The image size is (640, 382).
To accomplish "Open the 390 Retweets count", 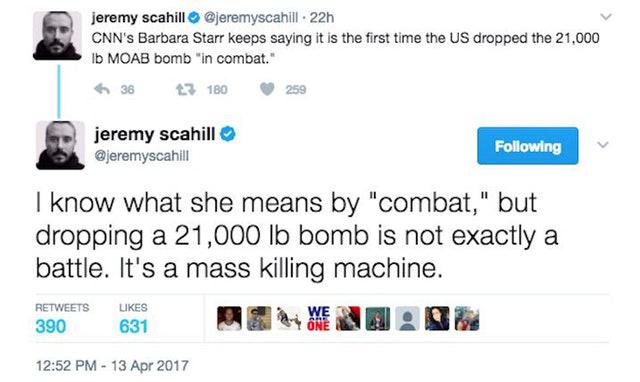I will [51, 326].
